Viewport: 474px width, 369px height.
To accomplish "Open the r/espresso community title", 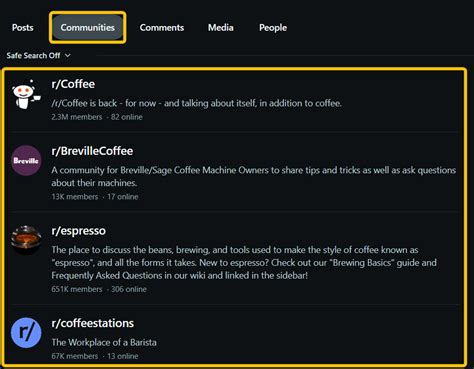I will pos(79,231).
